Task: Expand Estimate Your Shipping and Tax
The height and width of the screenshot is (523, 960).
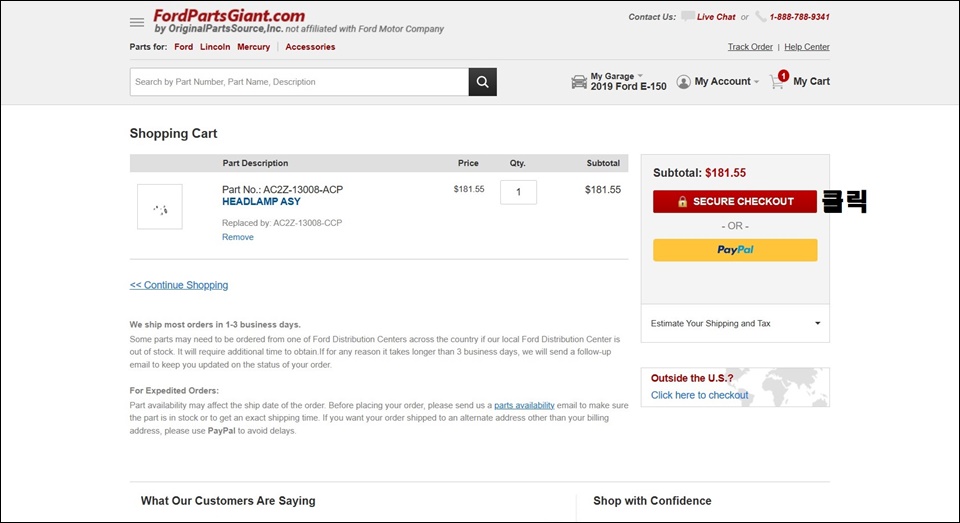Action: point(735,323)
